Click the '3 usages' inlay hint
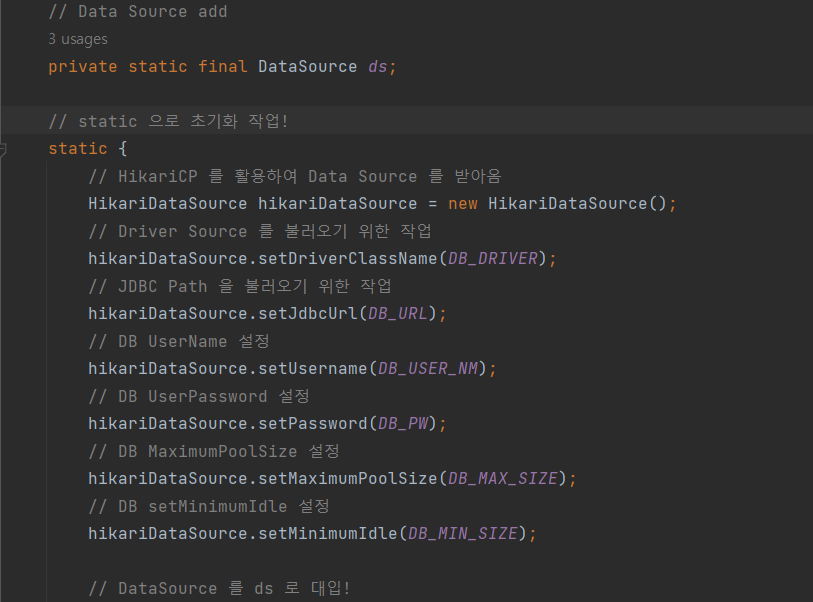Viewport: 813px width, 602px height. [78, 39]
